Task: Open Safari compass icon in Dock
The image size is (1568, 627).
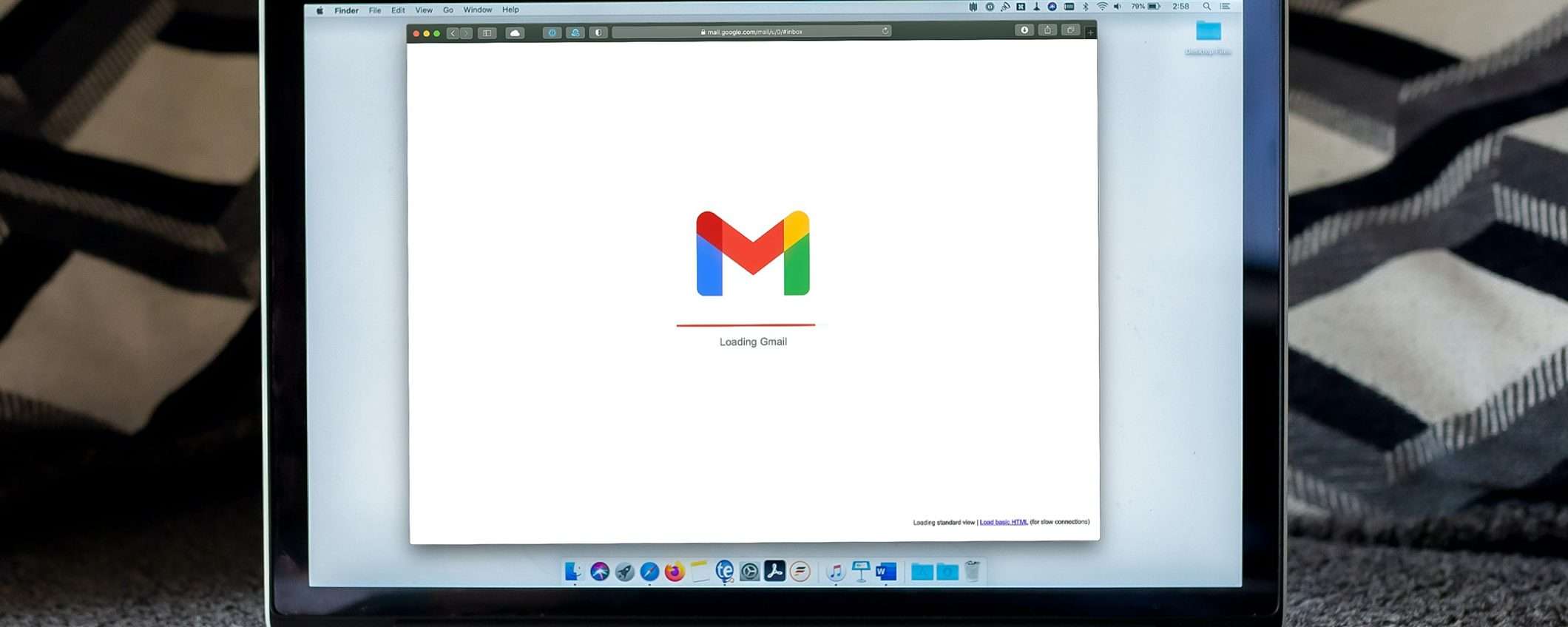Action: point(649,572)
